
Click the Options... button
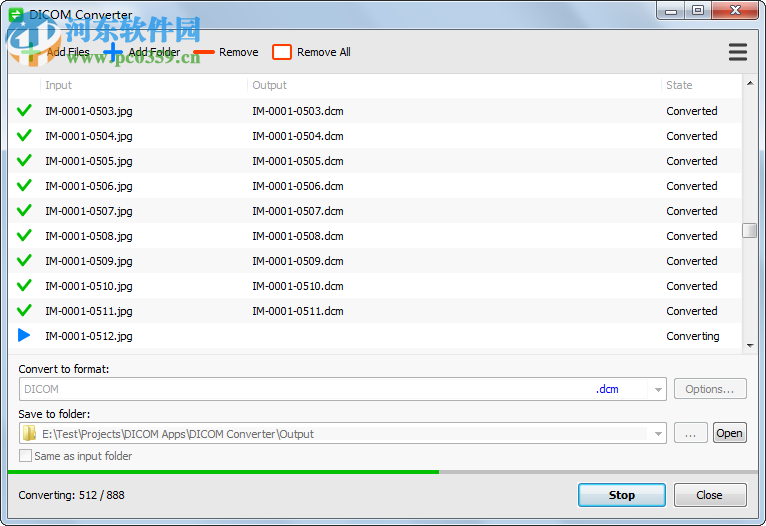(x=710, y=389)
